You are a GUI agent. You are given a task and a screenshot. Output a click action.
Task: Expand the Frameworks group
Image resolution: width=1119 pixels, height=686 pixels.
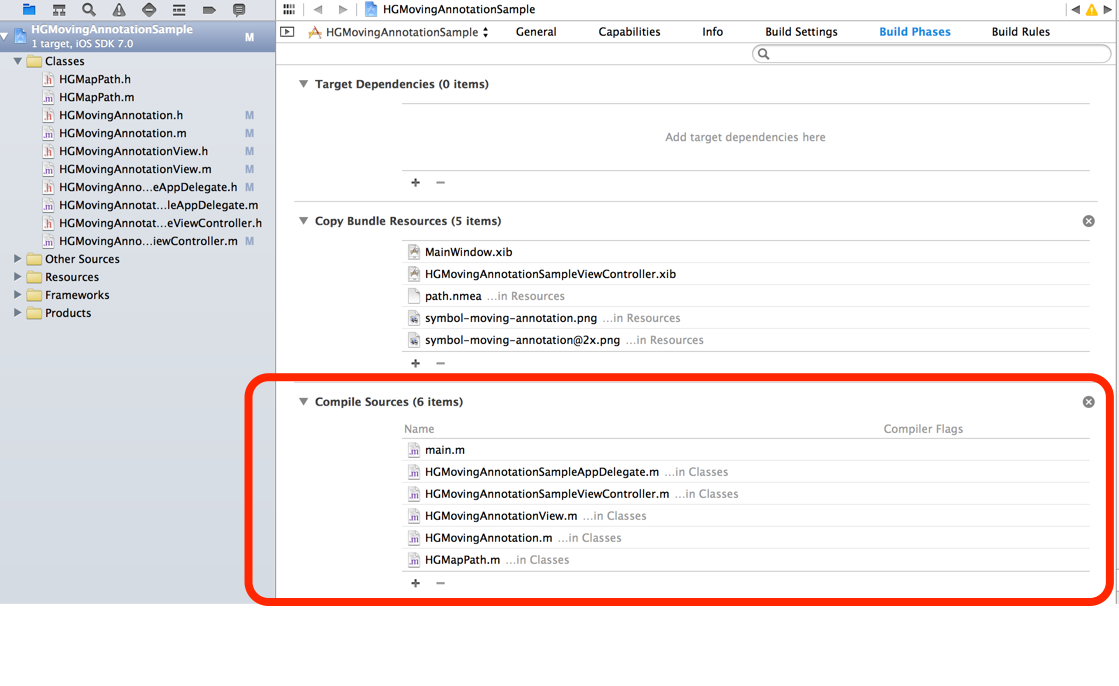[x=17, y=294]
